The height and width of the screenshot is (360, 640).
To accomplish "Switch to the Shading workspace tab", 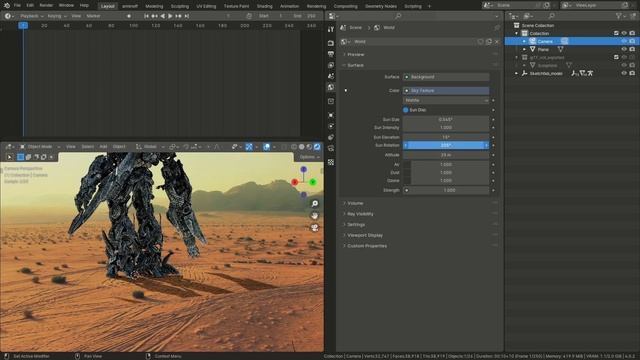I will pyautogui.click(x=264, y=6).
